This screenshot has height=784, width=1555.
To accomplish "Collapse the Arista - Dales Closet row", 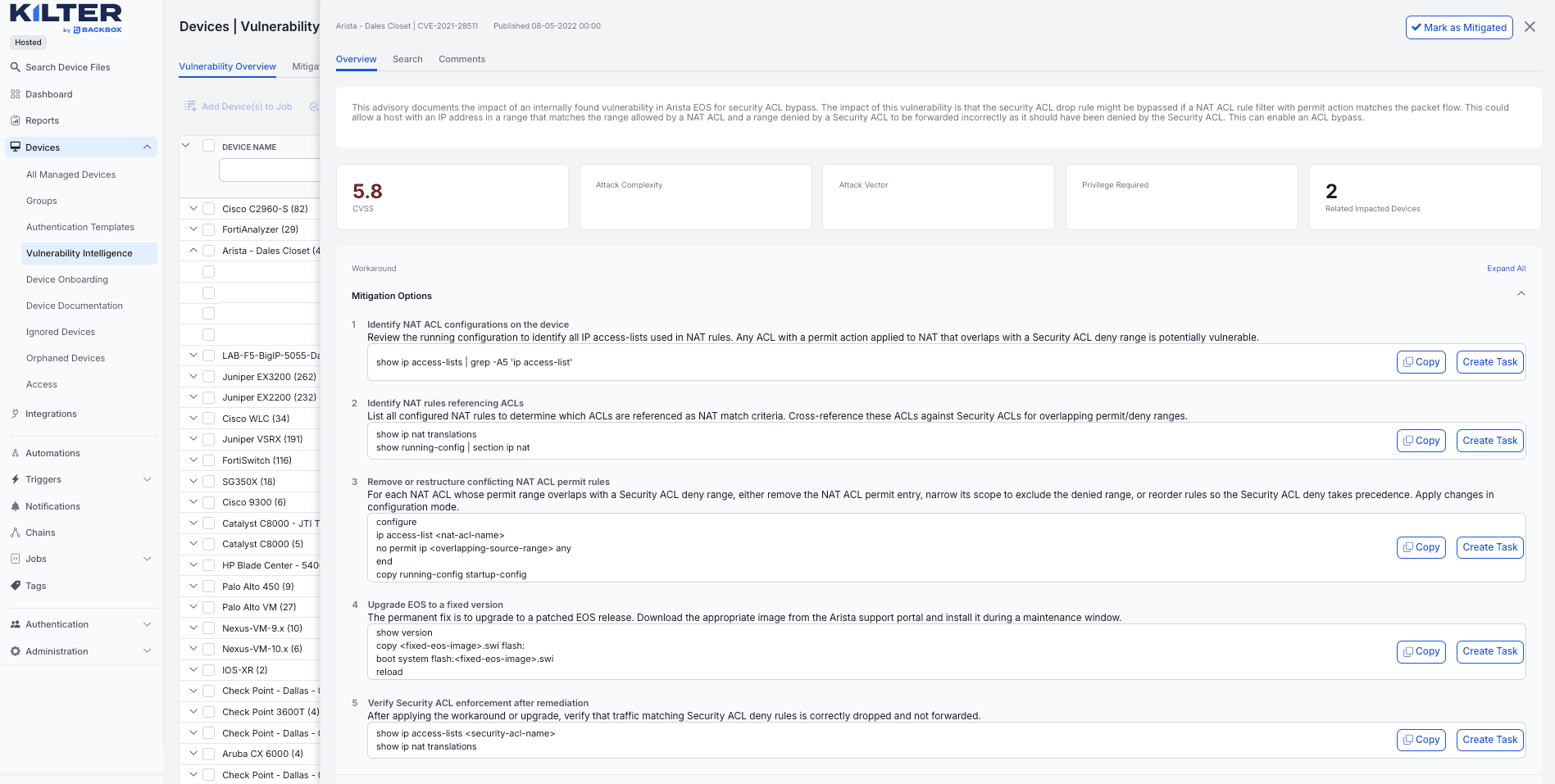I will pyautogui.click(x=193, y=251).
